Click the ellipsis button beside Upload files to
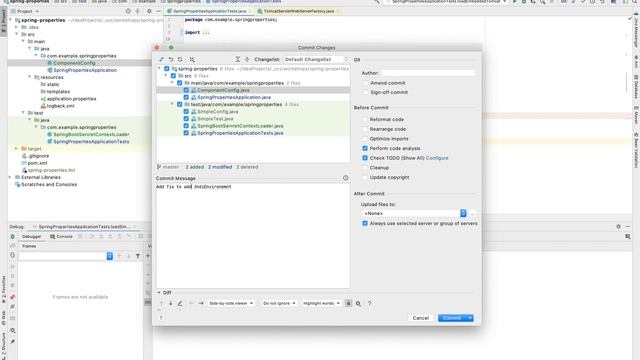 (472, 213)
